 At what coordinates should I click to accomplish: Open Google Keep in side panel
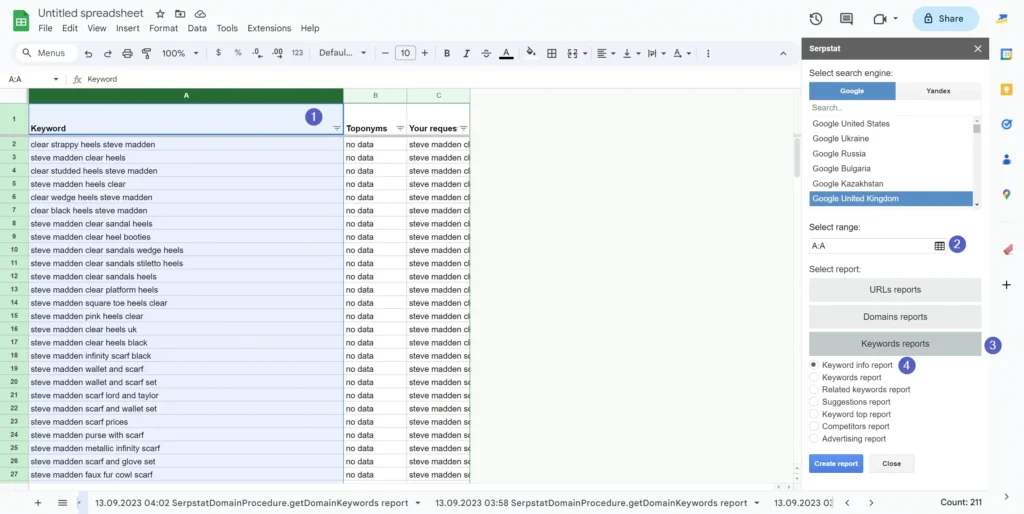[1006, 89]
